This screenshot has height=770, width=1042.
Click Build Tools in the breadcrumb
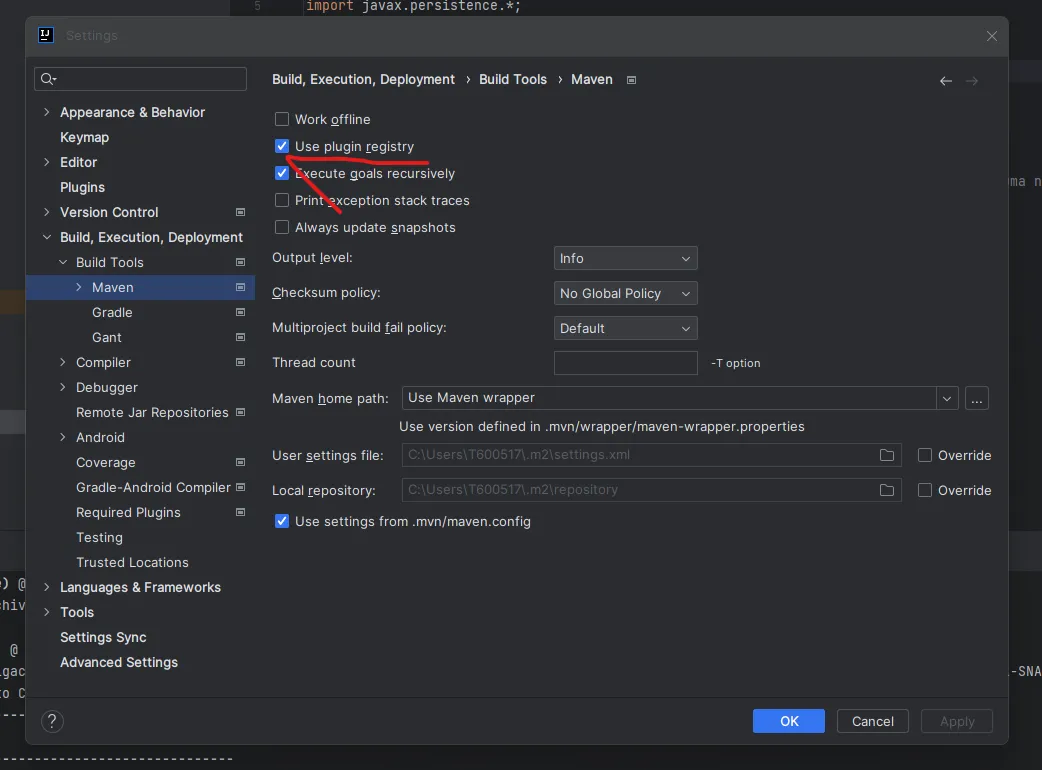513,80
